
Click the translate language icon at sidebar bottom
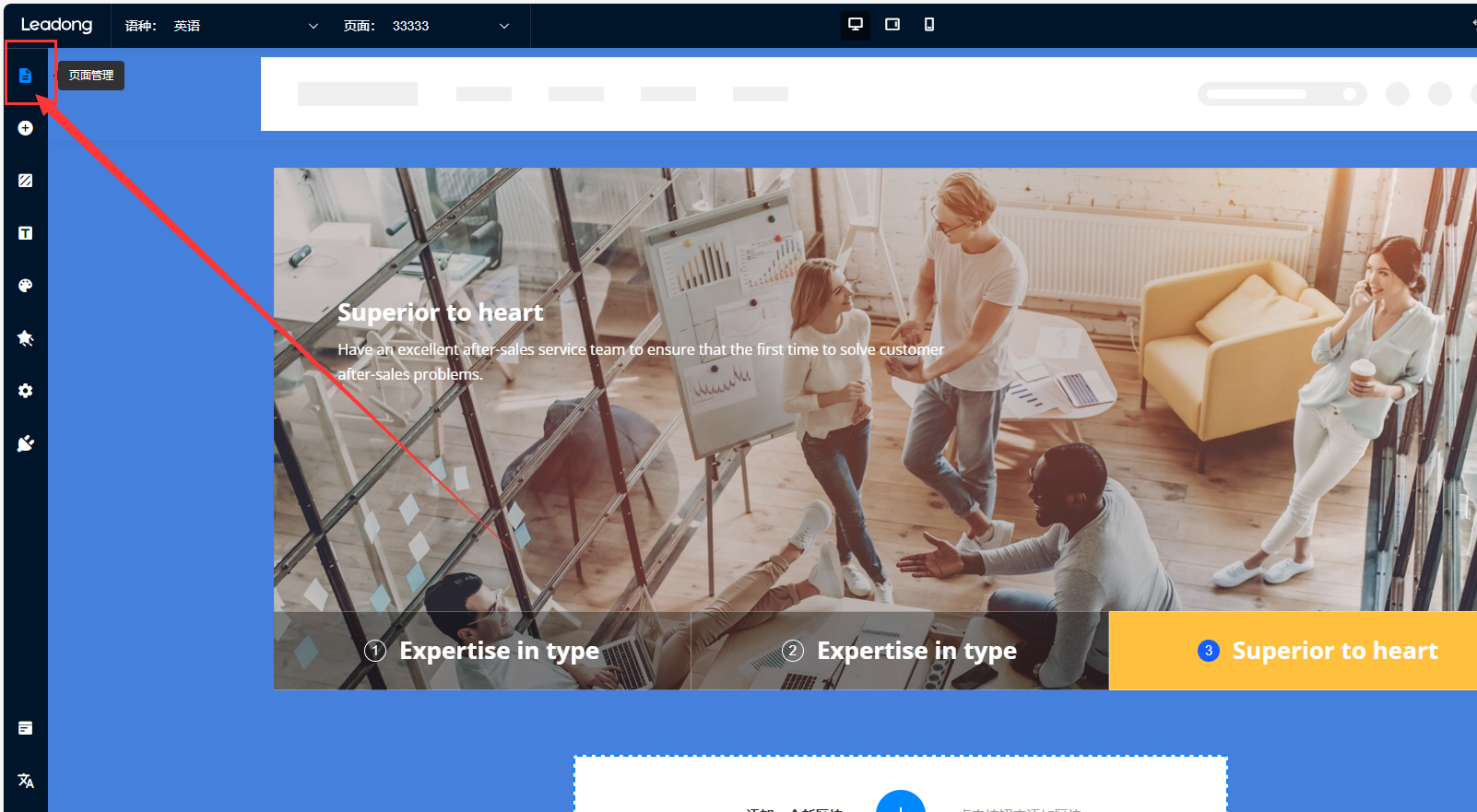(x=26, y=781)
